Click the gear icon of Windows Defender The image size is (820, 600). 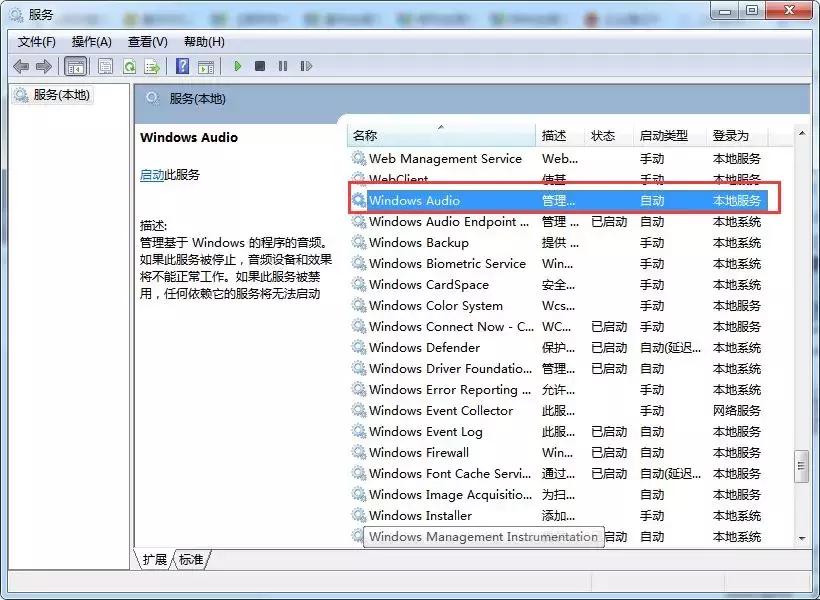359,347
